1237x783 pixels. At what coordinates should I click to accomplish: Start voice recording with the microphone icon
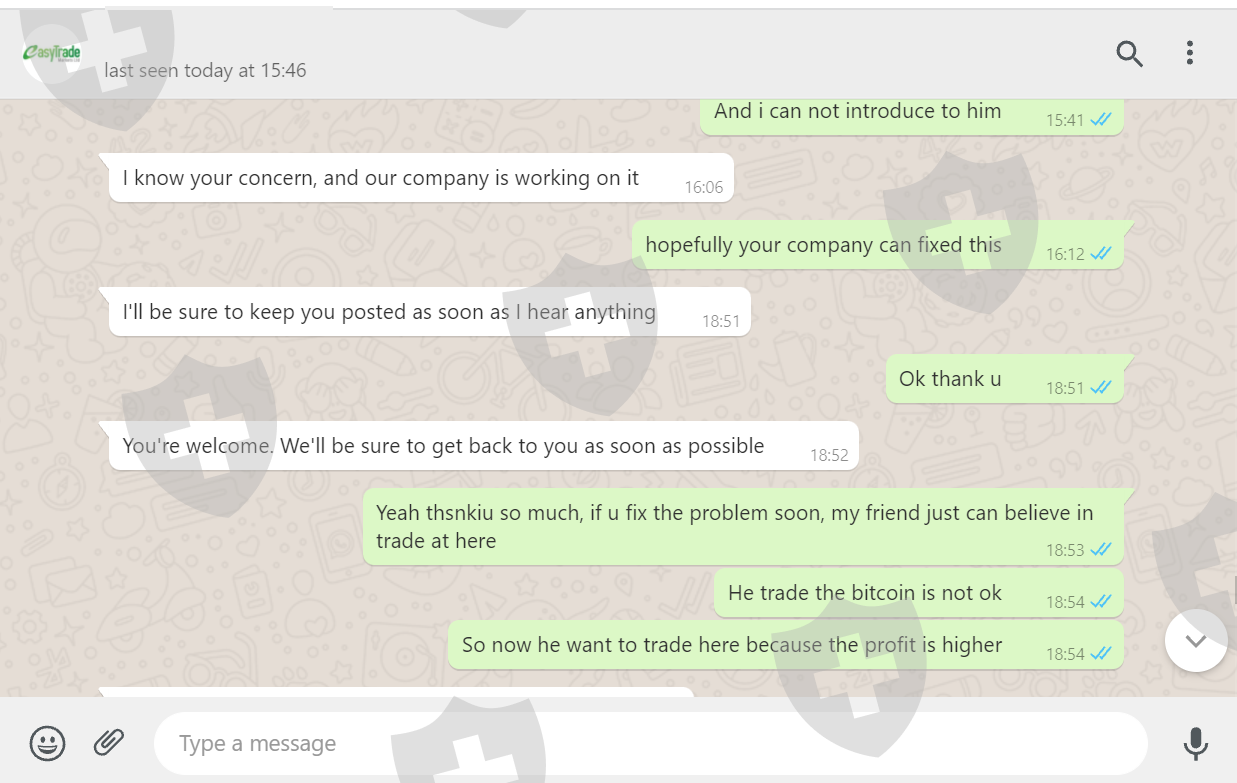click(x=1194, y=743)
